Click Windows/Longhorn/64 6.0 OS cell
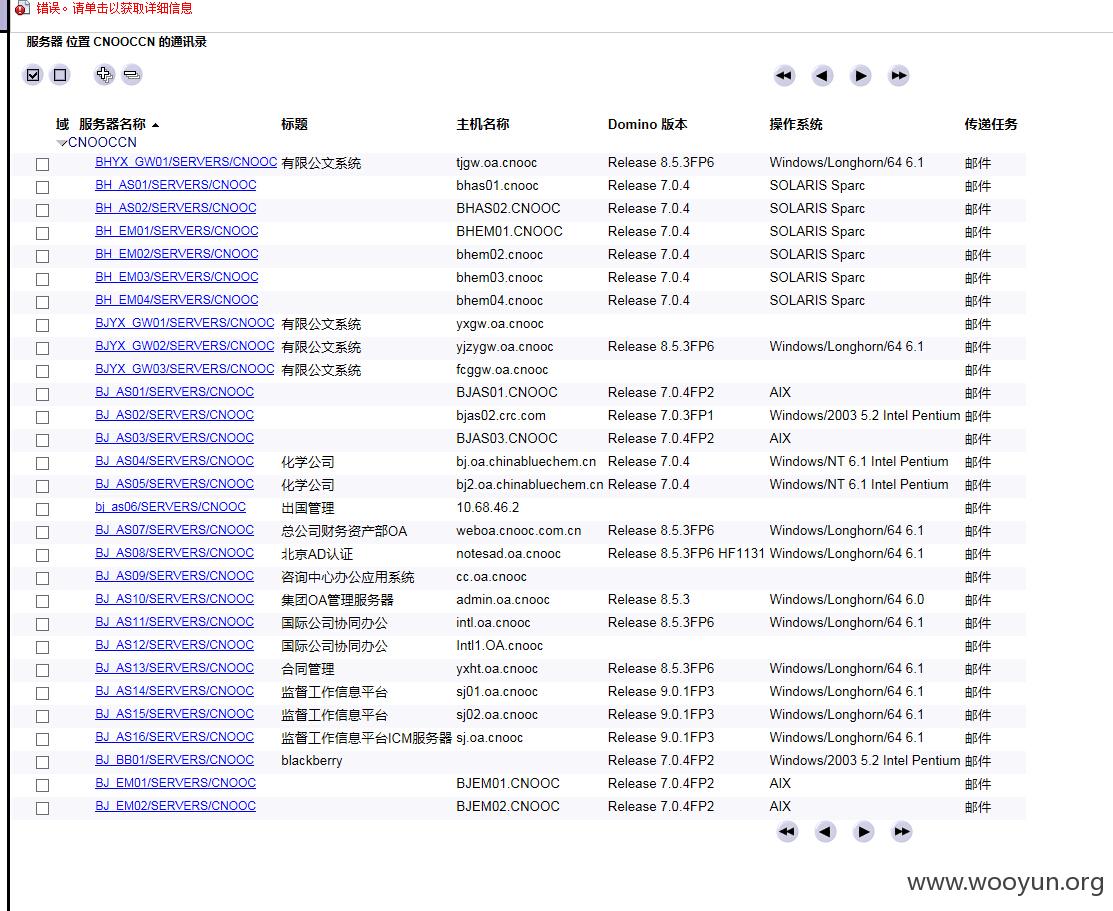1113x911 pixels. (847, 599)
